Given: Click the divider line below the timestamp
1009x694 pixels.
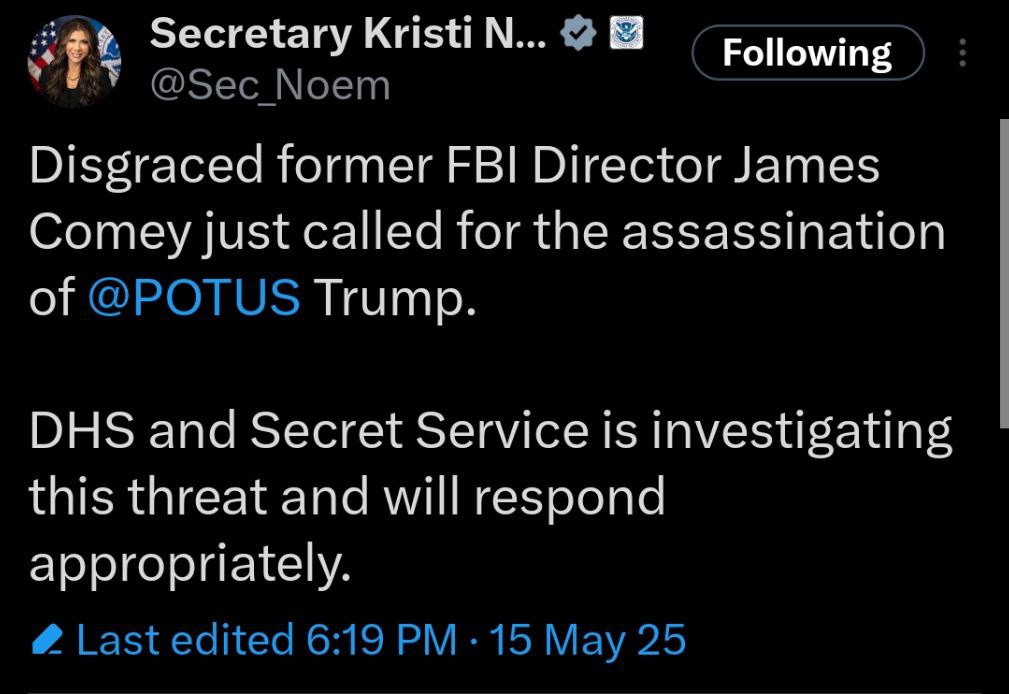Looking at the screenshot, I should tap(502, 692).
